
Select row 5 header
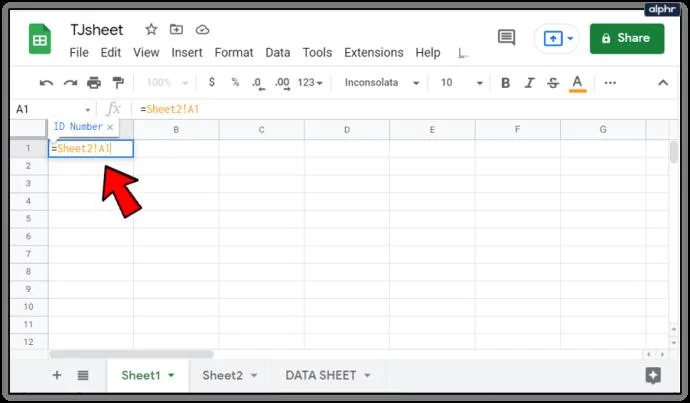(x=29, y=219)
